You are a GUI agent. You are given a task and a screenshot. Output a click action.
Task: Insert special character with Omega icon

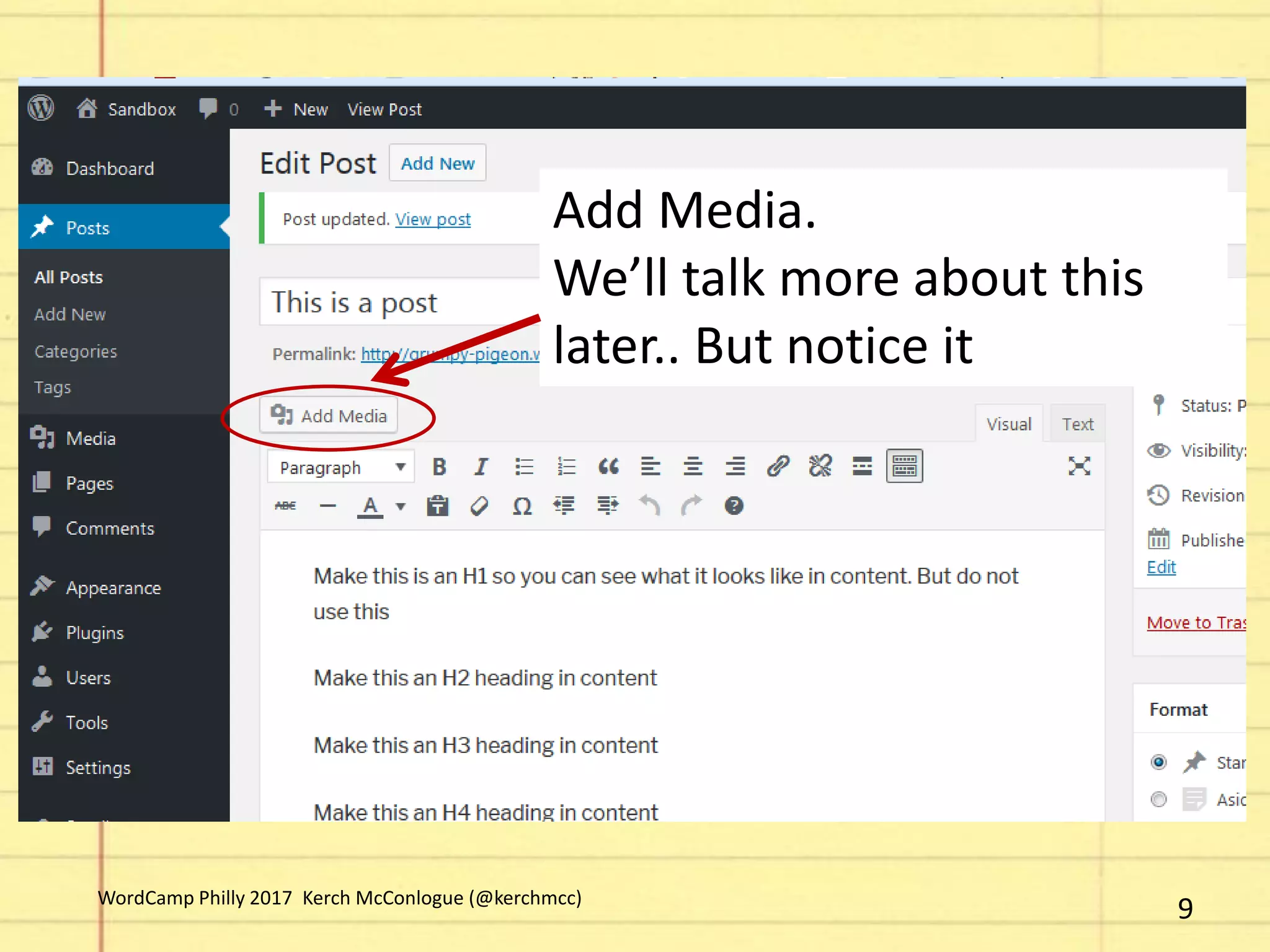(522, 506)
